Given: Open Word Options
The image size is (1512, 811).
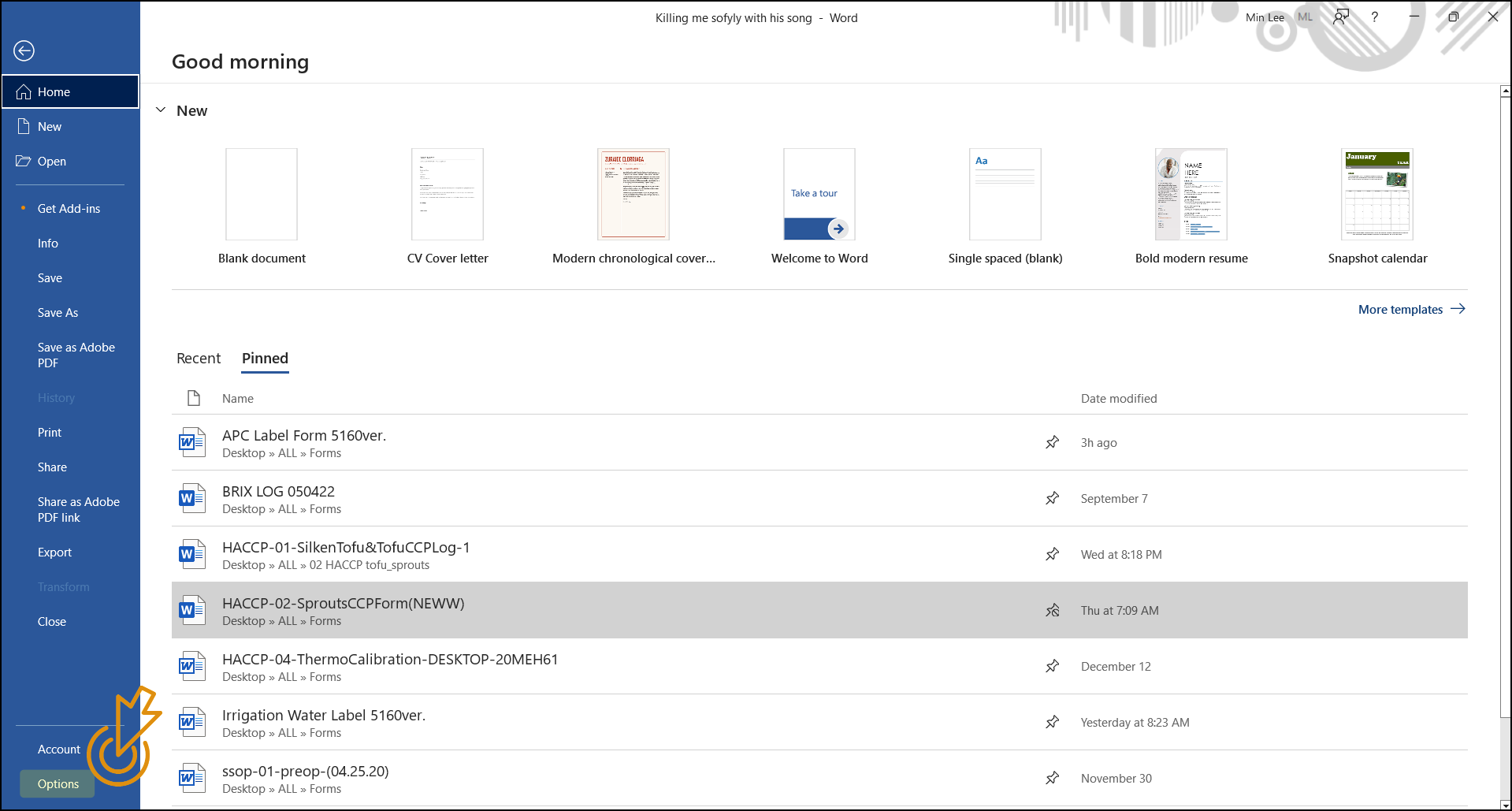Looking at the screenshot, I should pos(58,783).
